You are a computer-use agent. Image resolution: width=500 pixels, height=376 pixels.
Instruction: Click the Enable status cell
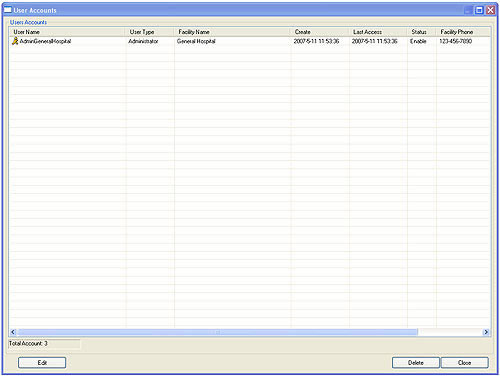(418, 41)
